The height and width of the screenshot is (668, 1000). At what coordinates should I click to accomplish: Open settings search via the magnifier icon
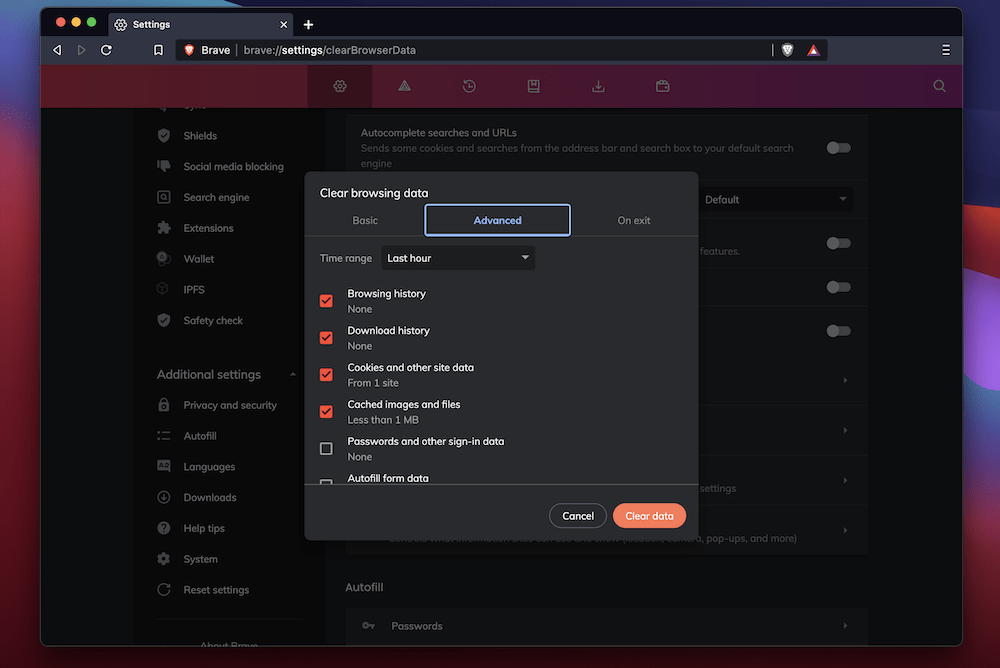(939, 86)
